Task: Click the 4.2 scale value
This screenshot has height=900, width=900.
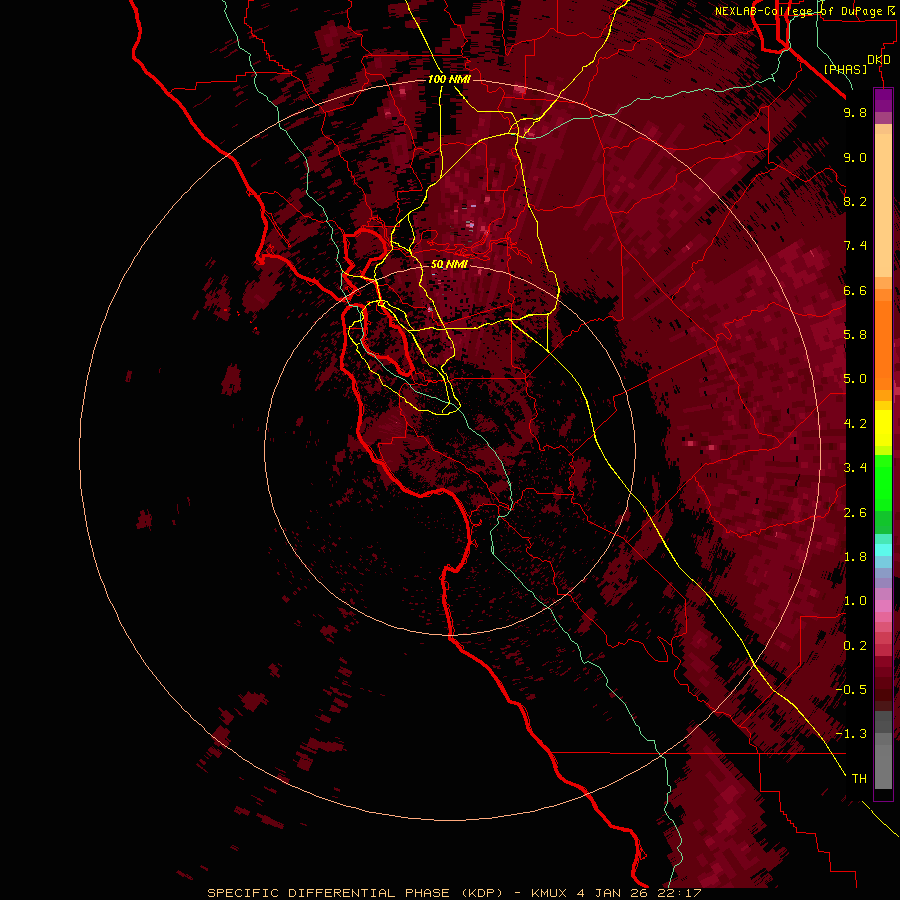Action: (x=855, y=424)
